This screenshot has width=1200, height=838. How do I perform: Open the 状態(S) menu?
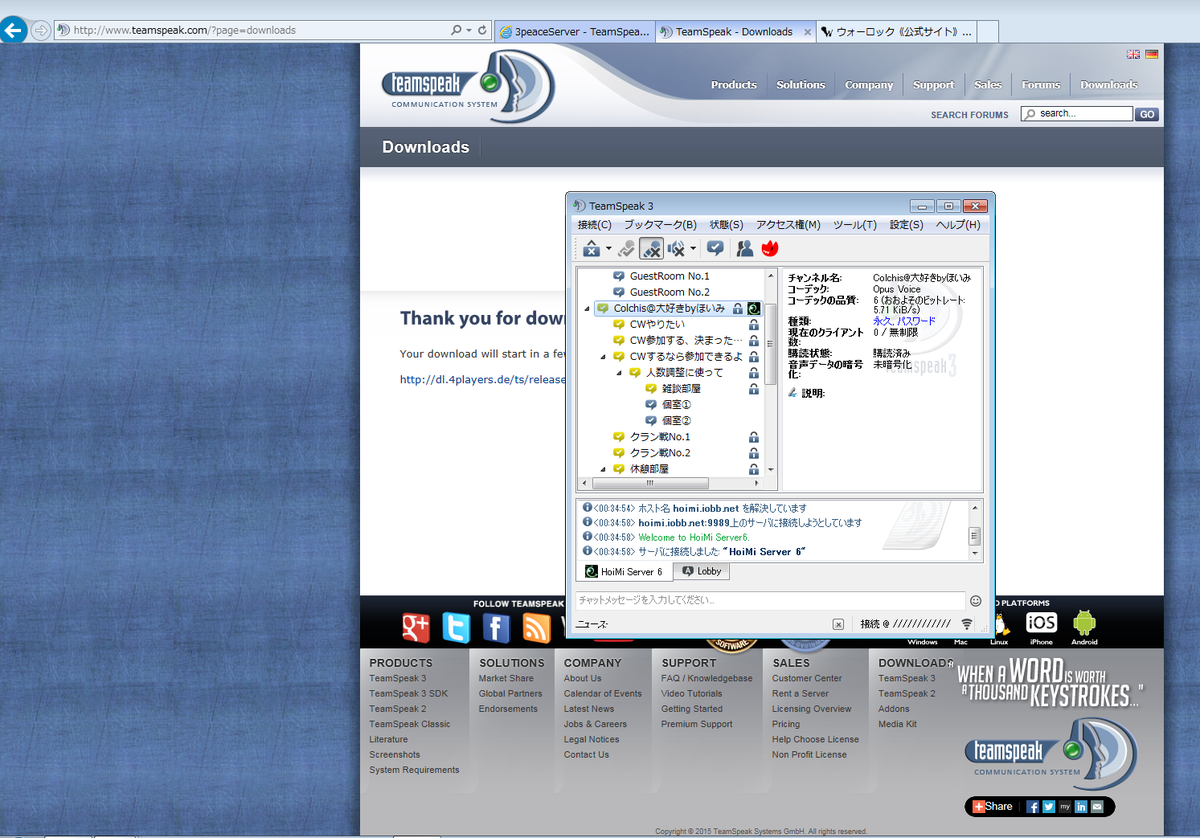tap(727, 225)
